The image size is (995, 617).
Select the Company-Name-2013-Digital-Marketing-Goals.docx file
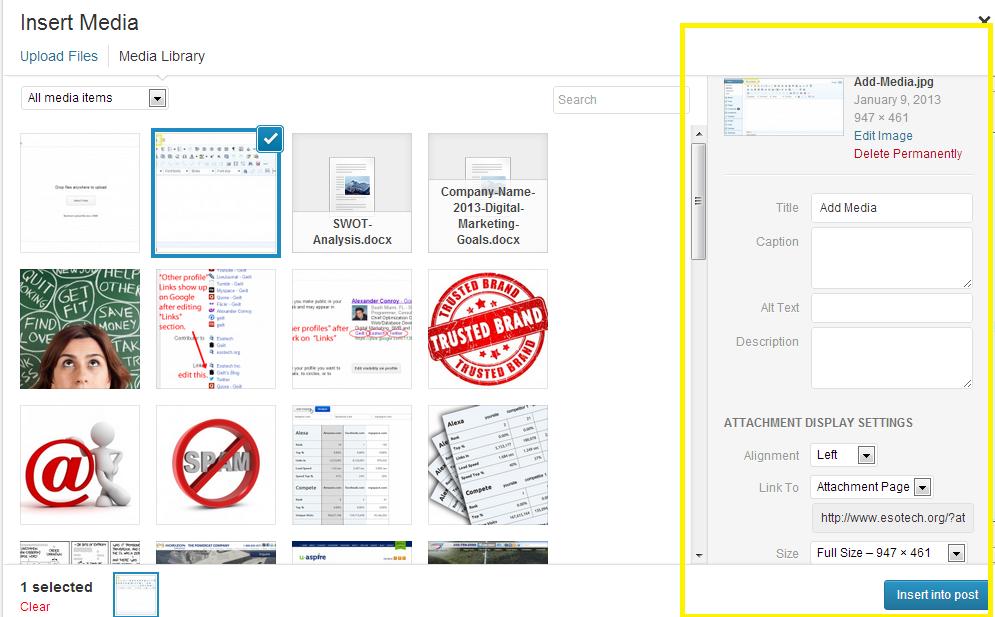pos(488,193)
